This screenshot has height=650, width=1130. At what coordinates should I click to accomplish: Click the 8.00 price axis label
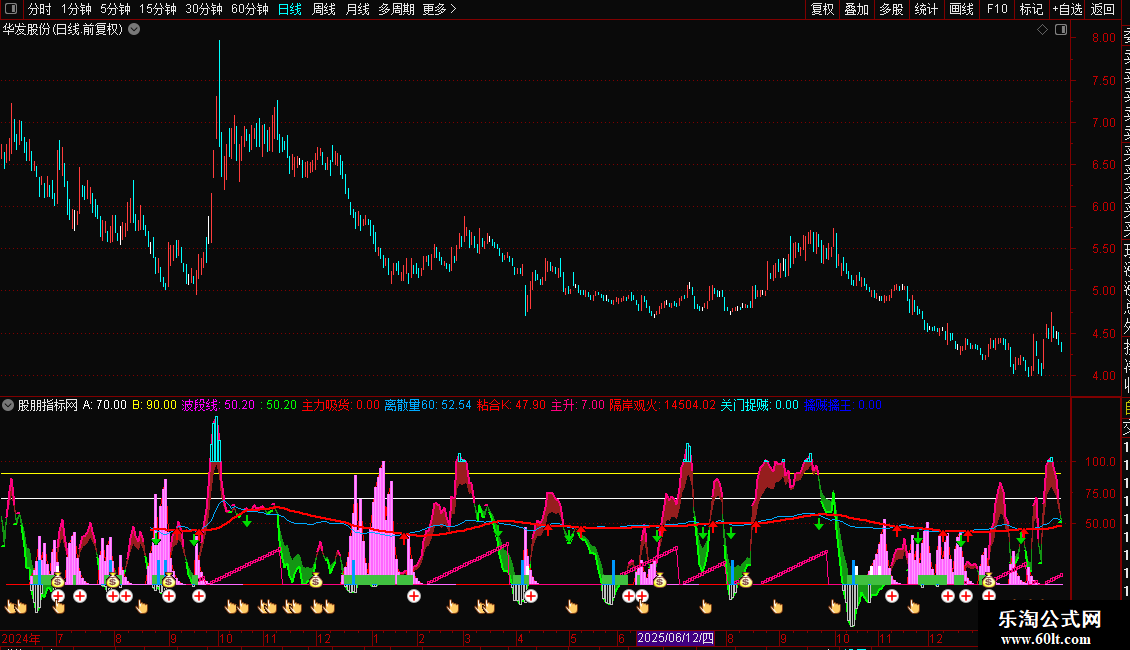[x=1103, y=38]
